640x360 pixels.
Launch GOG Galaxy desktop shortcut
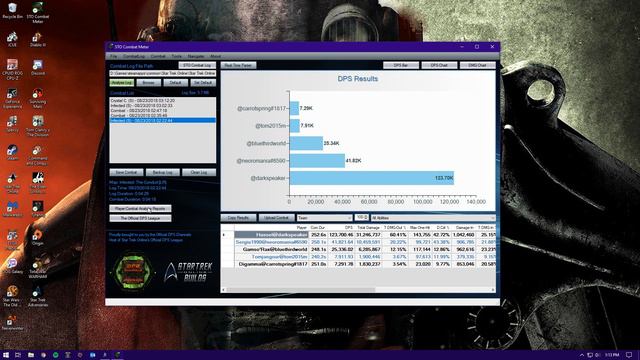click(x=12, y=266)
